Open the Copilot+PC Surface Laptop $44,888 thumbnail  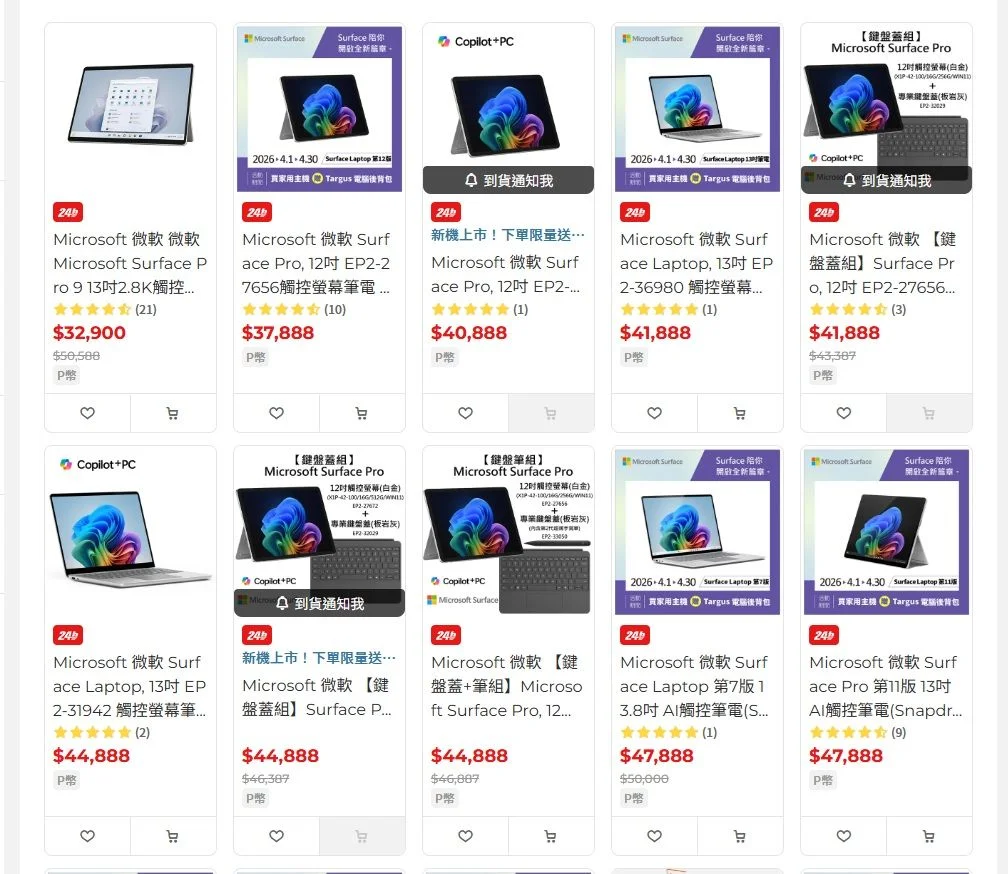[130, 531]
